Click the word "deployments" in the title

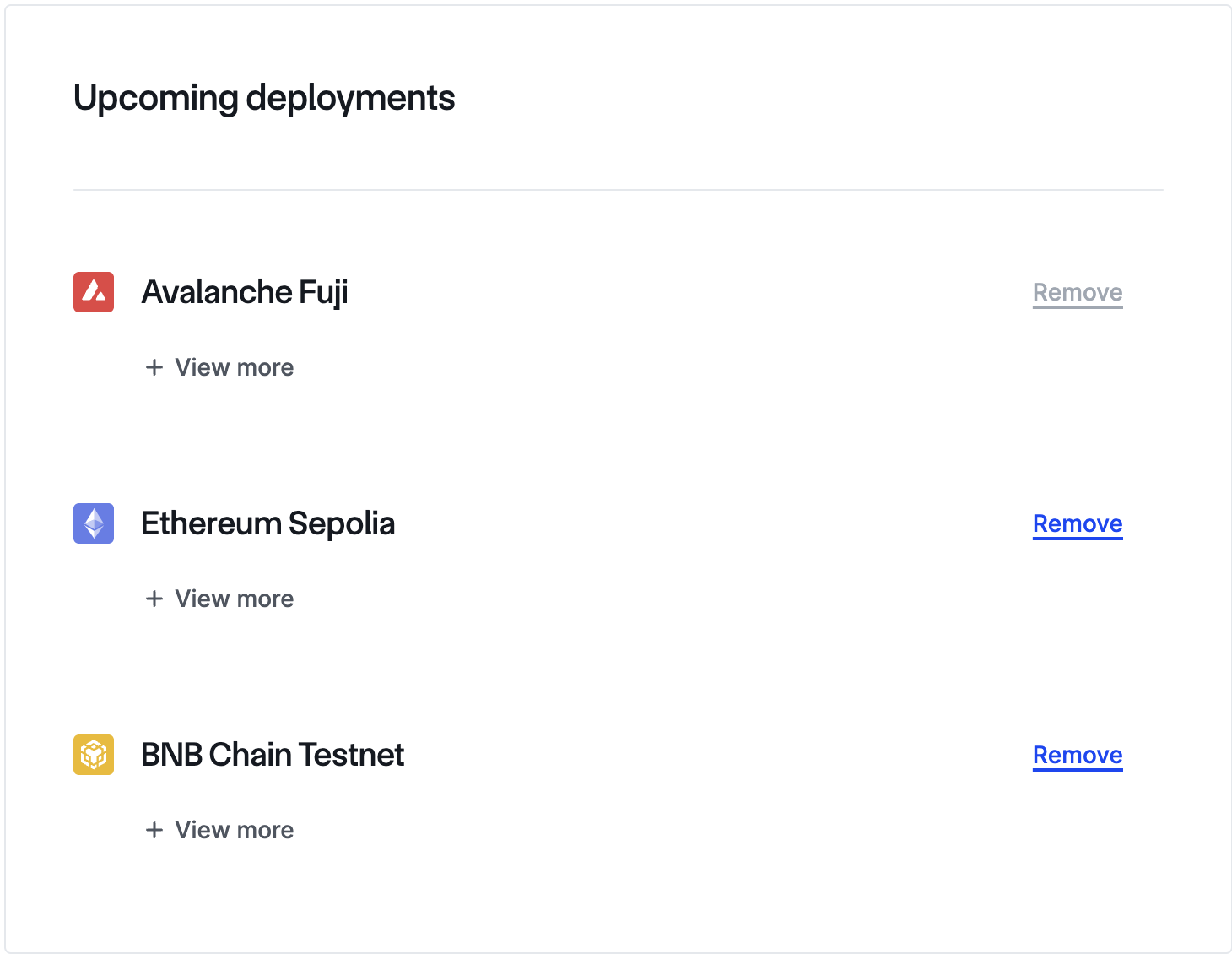coord(350,98)
